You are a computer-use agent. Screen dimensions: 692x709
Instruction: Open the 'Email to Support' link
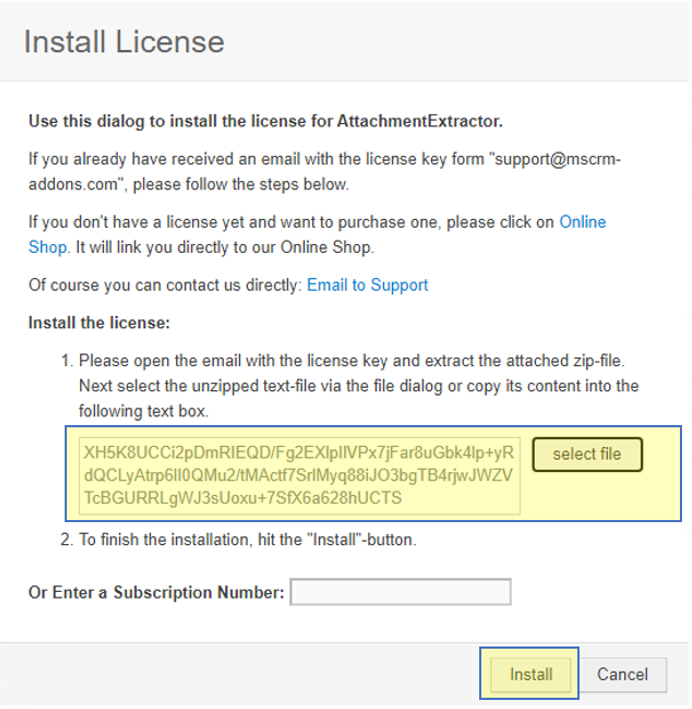(367, 285)
